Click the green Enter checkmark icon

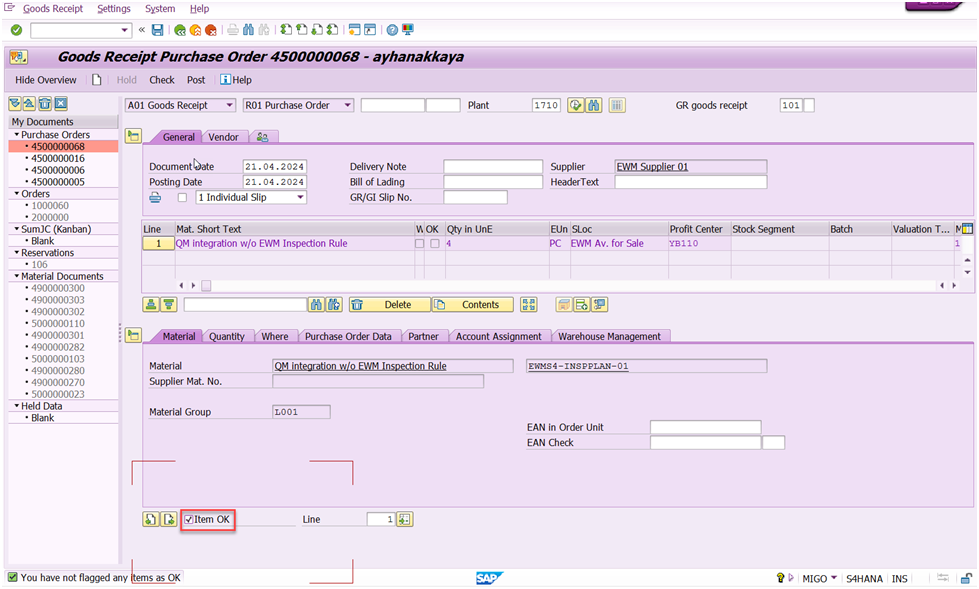click(16, 30)
